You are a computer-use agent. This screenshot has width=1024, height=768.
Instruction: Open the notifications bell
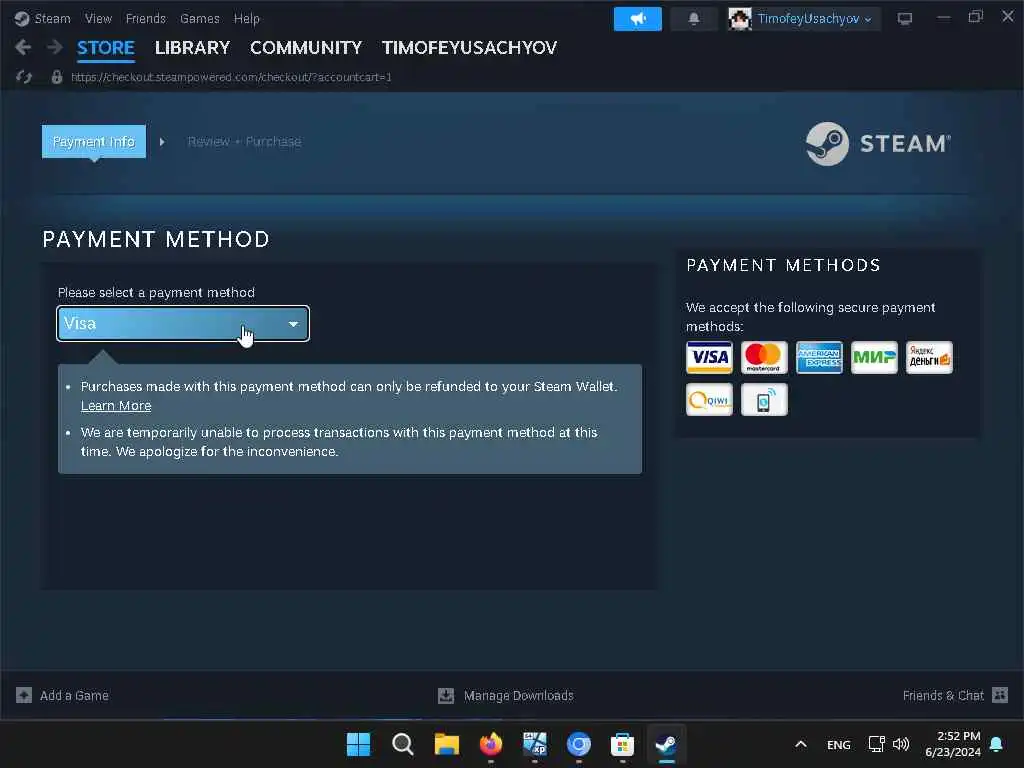[x=694, y=19]
